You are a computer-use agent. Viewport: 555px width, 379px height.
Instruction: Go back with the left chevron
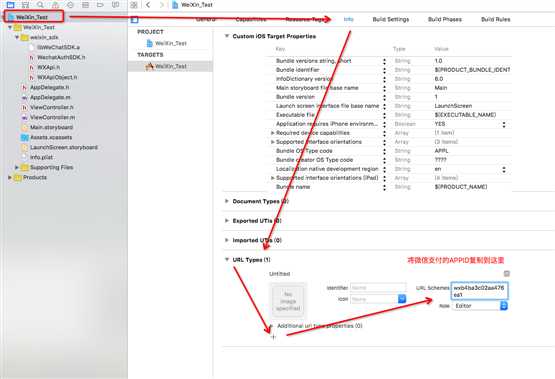[148, 5]
